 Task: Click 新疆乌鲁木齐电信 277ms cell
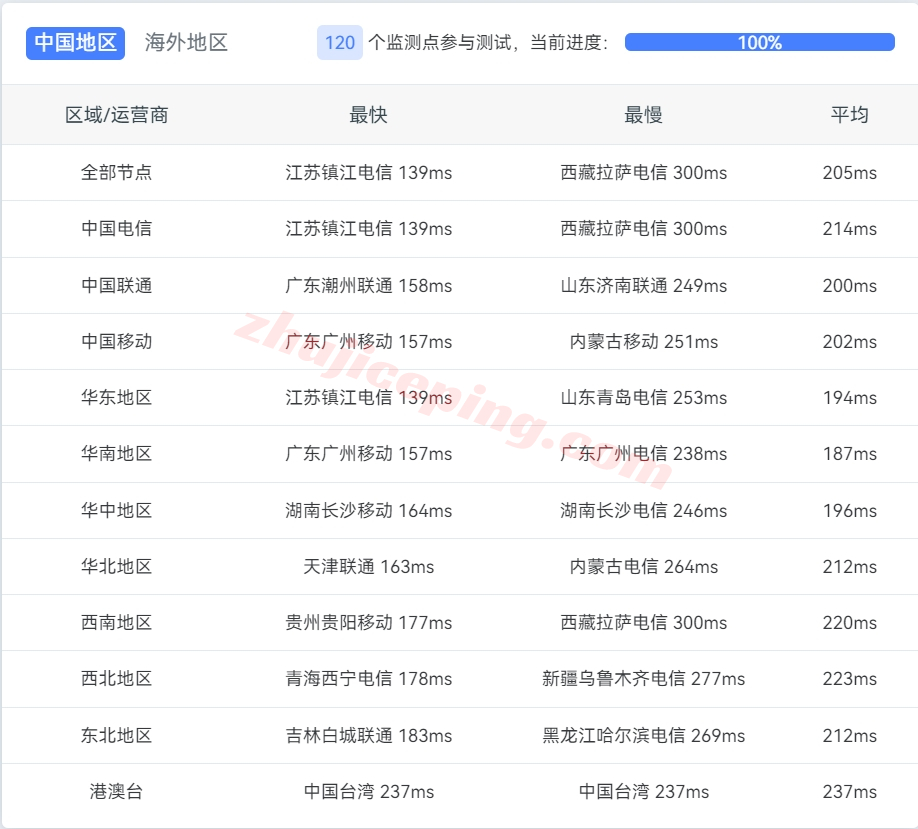pos(643,679)
